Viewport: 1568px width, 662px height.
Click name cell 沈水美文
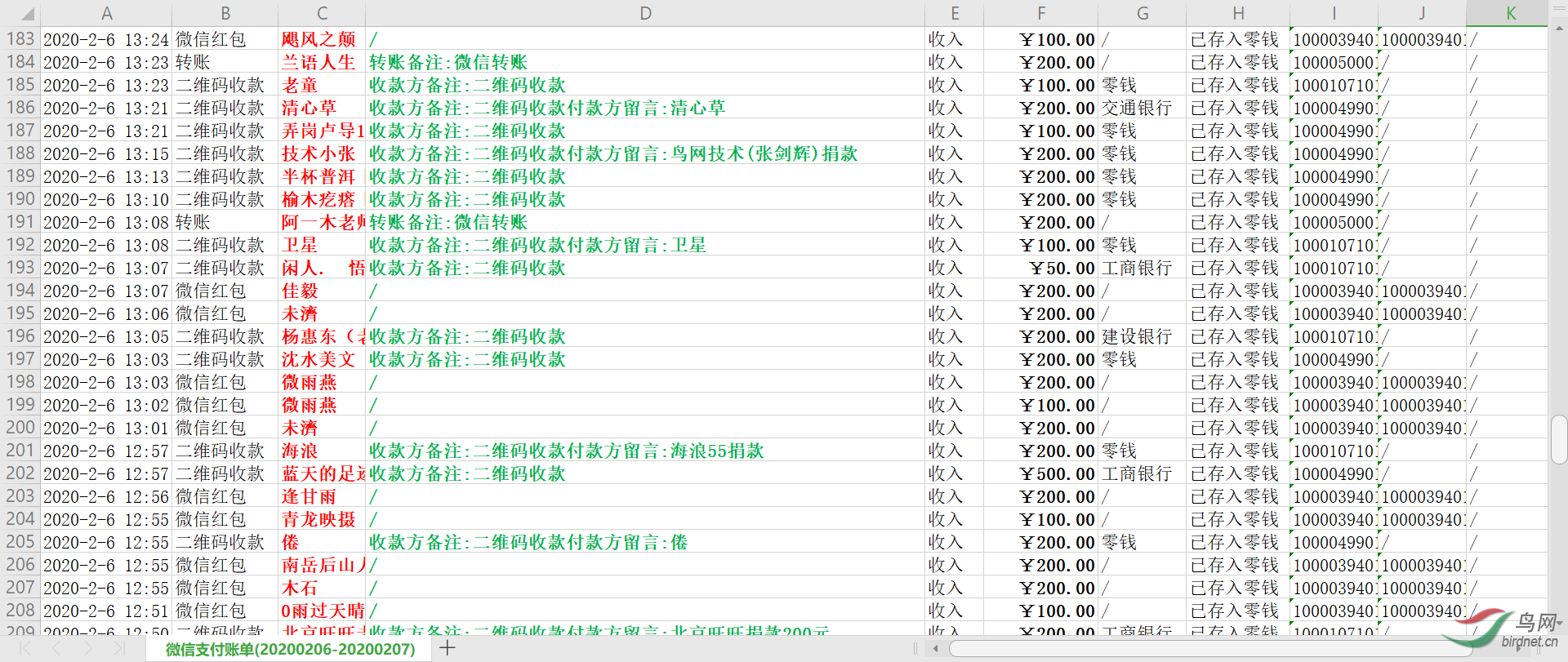(322, 359)
